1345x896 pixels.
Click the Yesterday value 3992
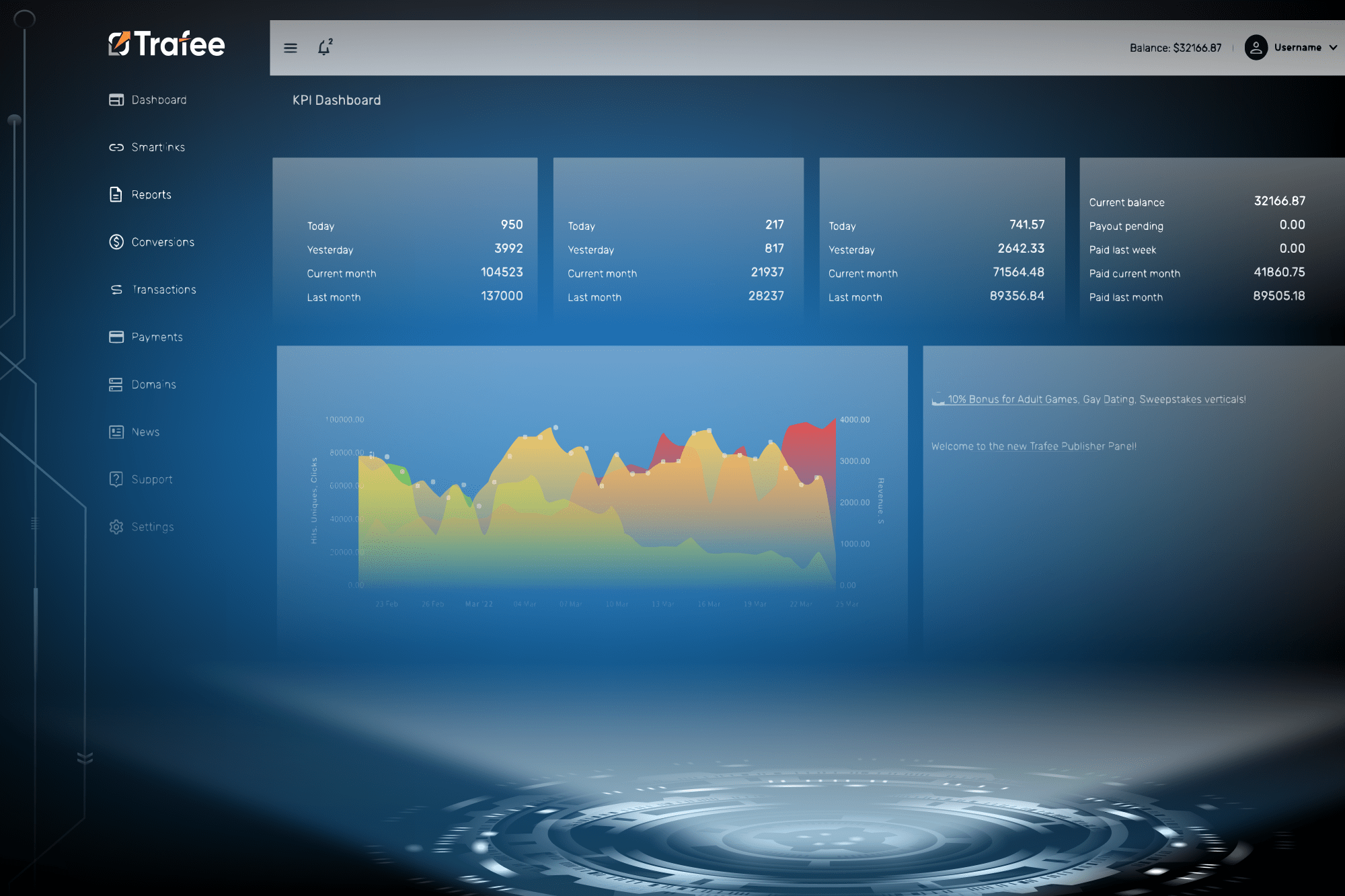pyautogui.click(x=508, y=249)
